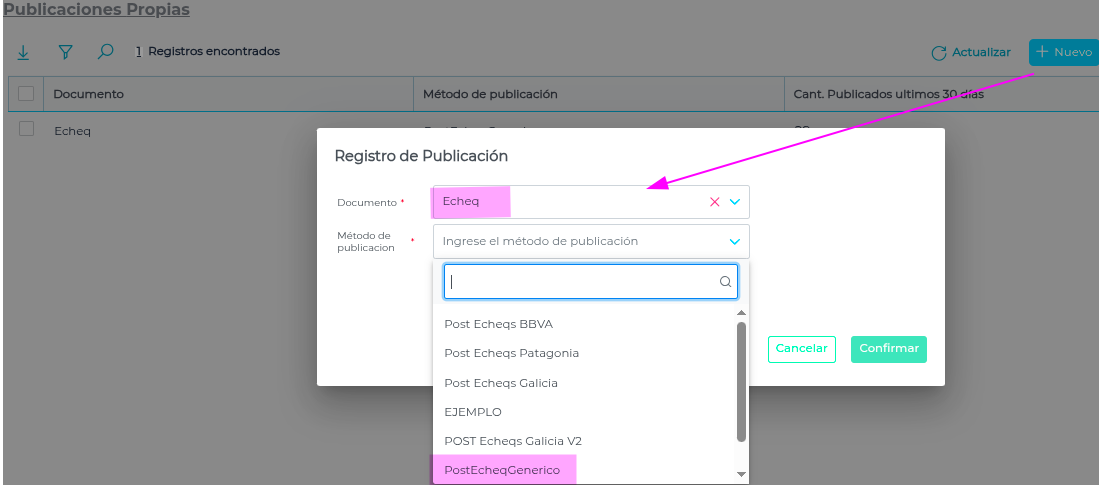Click the Actualizar refresh icon
The height and width of the screenshot is (485, 1099).
(x=938, y=53)
